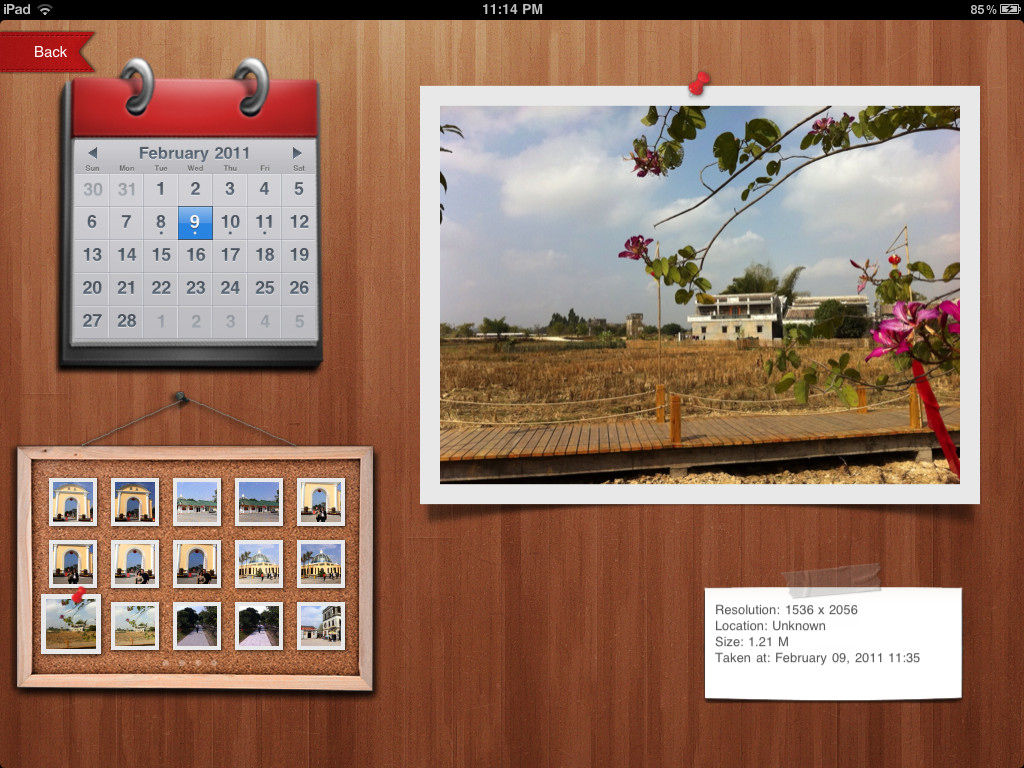Select February 5 on the calendar
This screenshot has width=1024, height=768.
pos(299,189)
